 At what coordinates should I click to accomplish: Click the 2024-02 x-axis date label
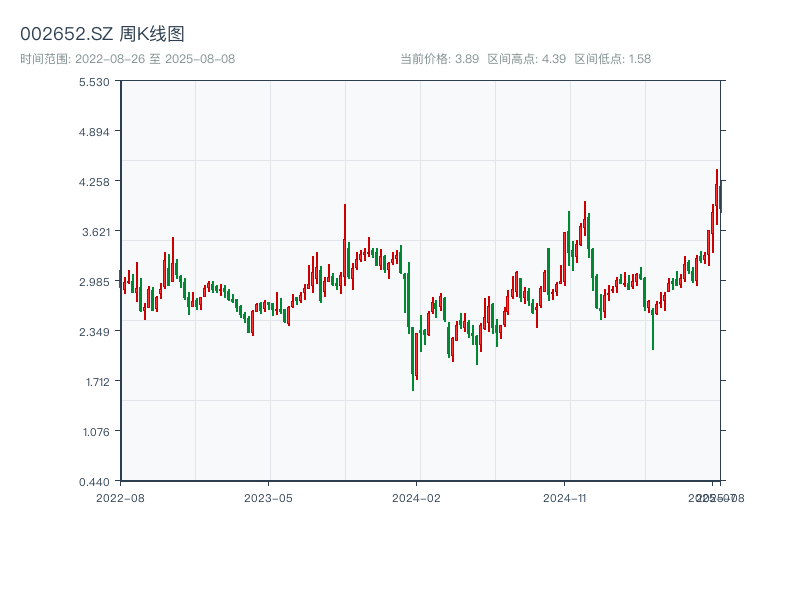(x=416, y=497)
